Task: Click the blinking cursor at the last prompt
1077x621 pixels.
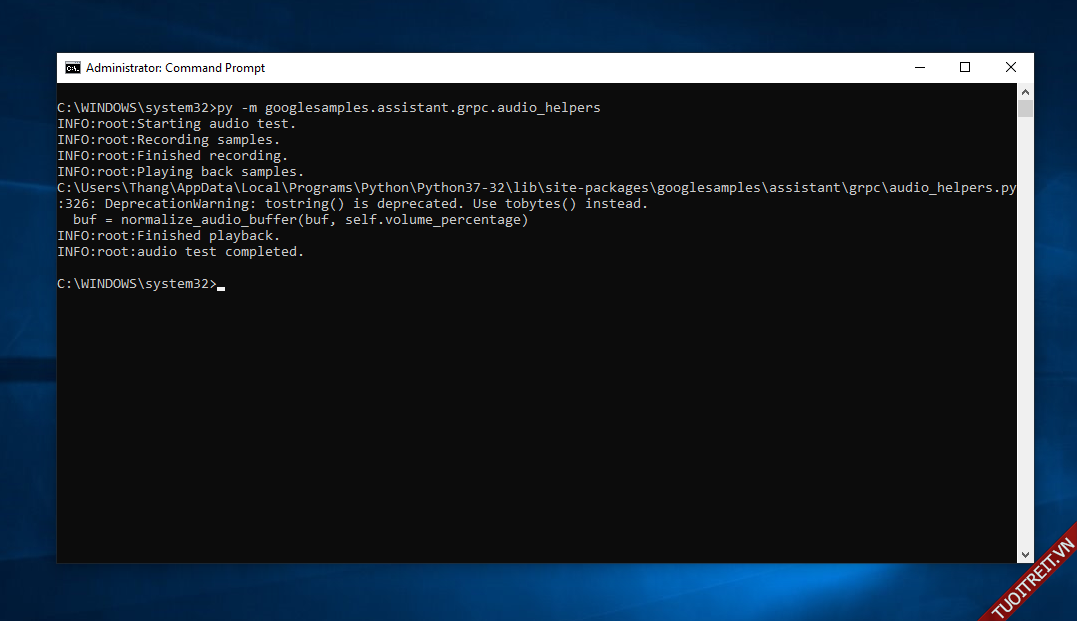Action: pos(221,286)
